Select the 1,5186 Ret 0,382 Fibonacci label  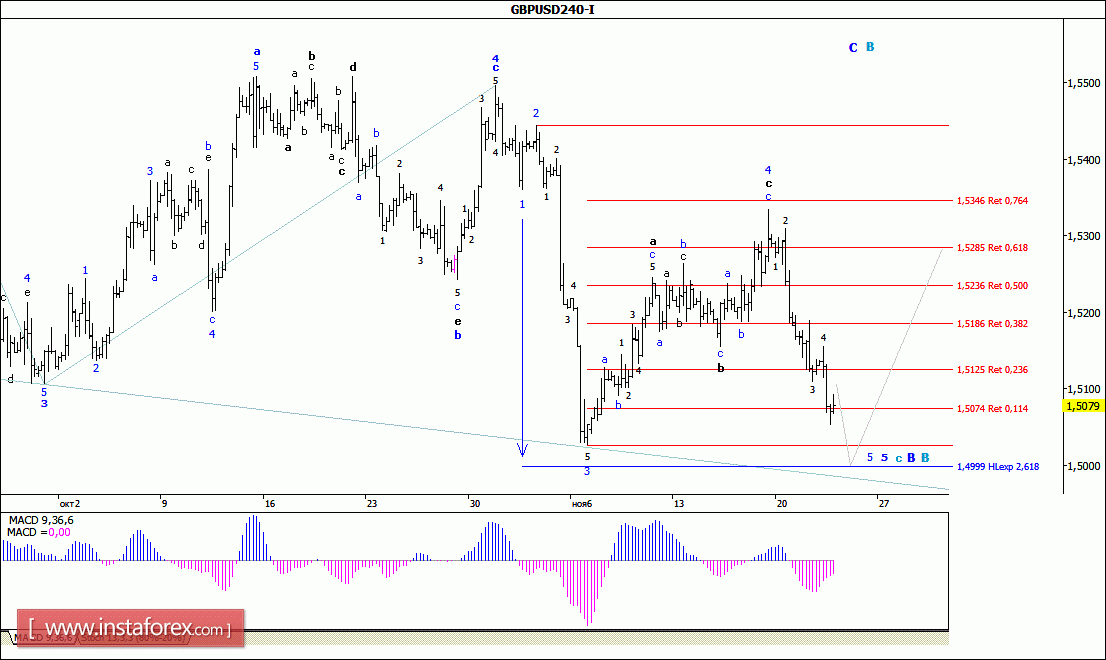pos(992,324)
